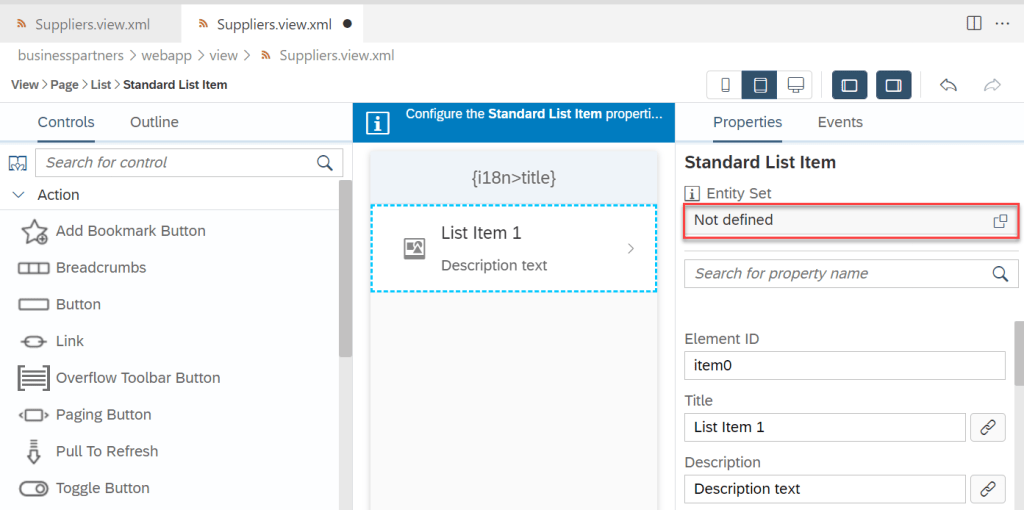The width and height of the screenshot is (1024, 510).
Task: Switch to tablet device view
Action: pos(760,85)
